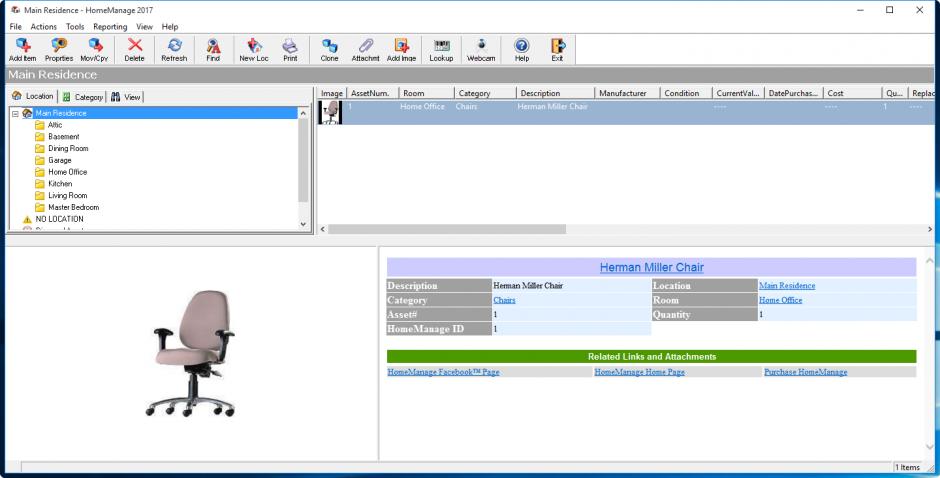
Task: Switch to the View tab
Action: (126, 96)
